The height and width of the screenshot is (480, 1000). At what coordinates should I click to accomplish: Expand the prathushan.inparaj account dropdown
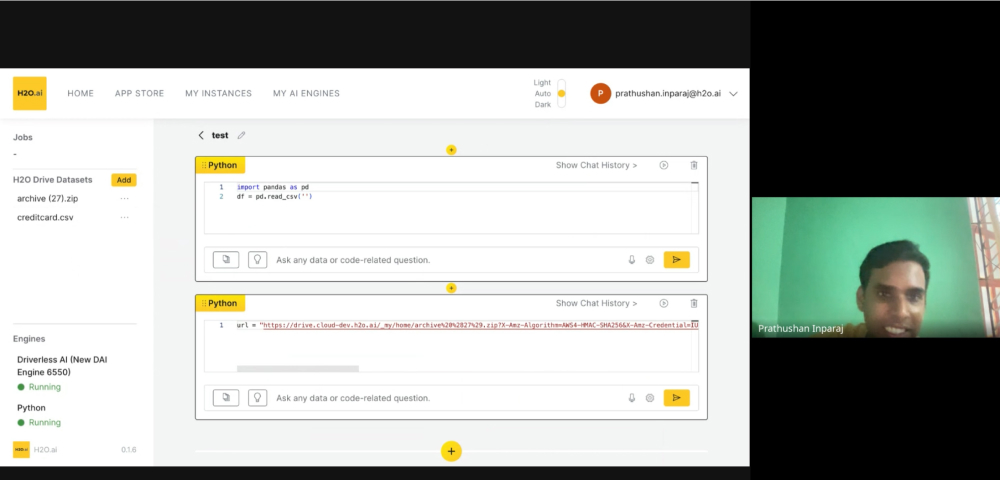click(733, 93)
